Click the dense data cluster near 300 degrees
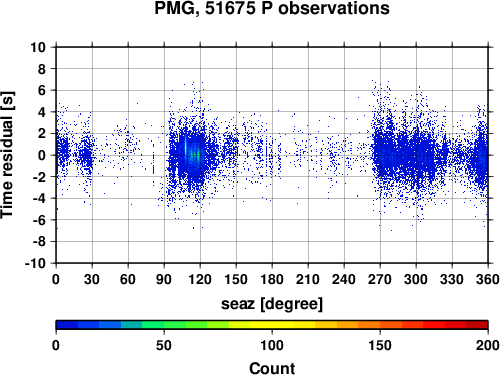Viewport: 500px width, 375px height. (x=416, y=155)
